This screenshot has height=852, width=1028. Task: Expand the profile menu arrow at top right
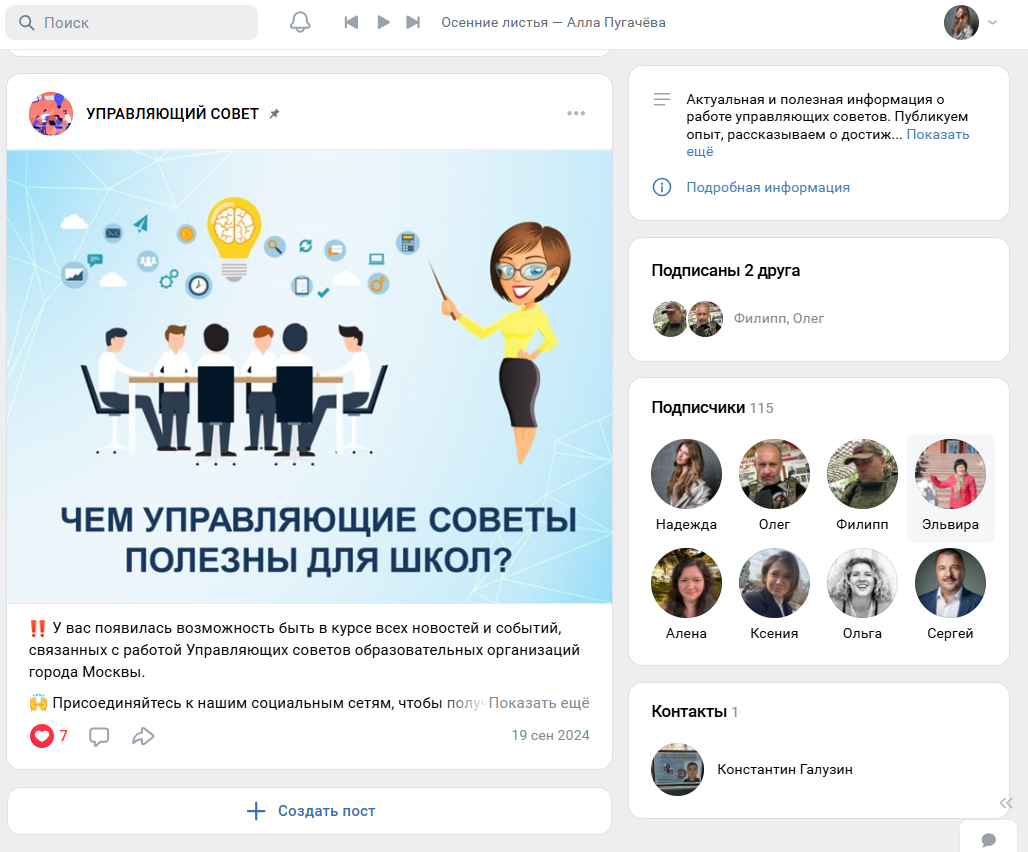[x=993, y=22]
